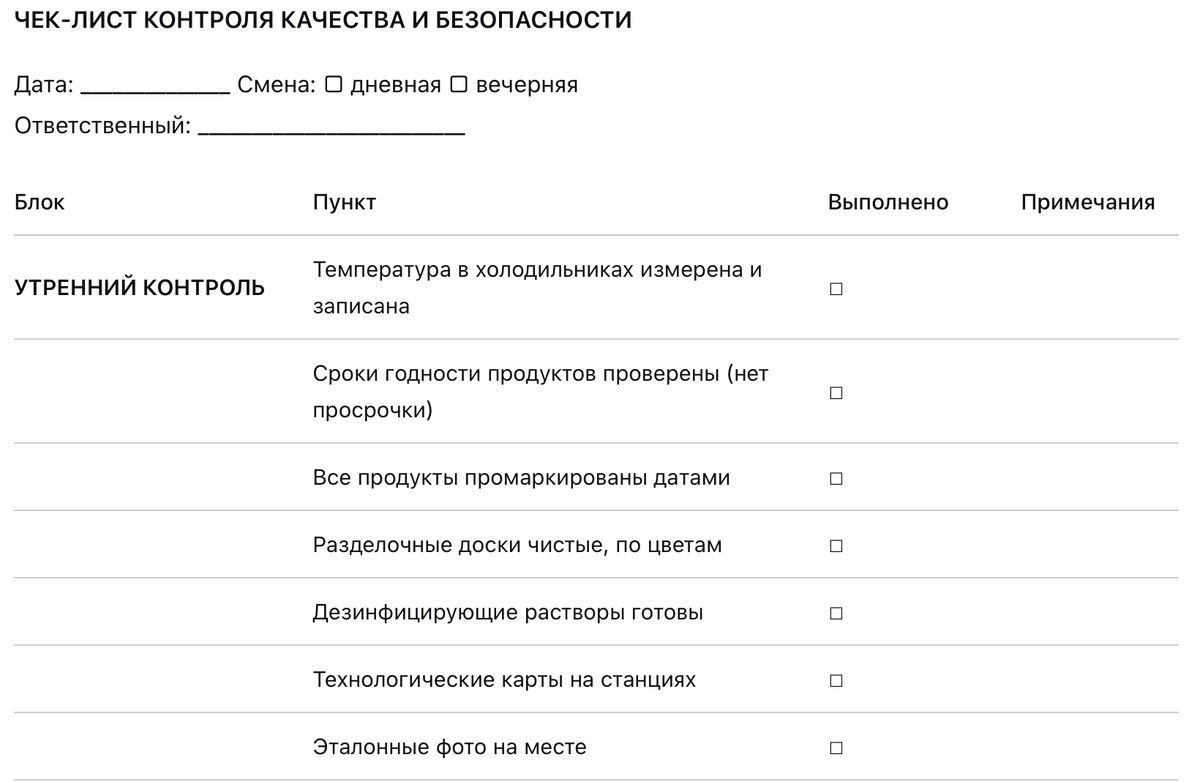Screen dimensions: 1200x782
Task: Click the 'Смена:' label text
Action: pos(277,85)
